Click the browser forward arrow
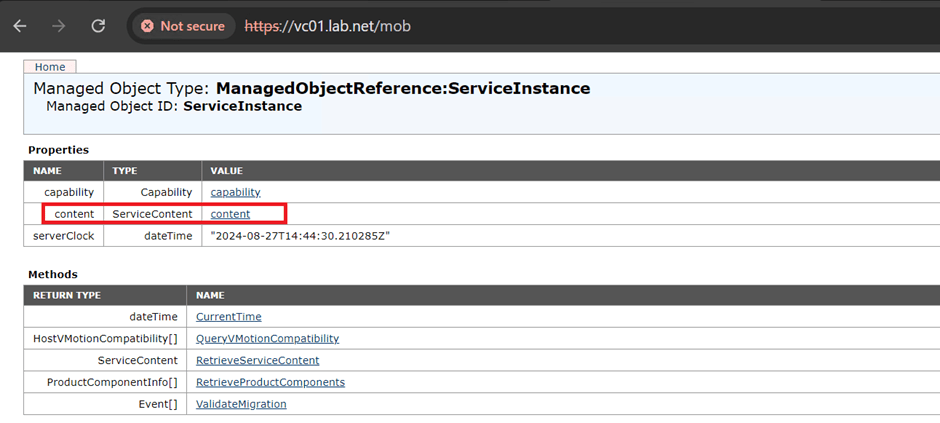940x423 pixels. [59, 26]
